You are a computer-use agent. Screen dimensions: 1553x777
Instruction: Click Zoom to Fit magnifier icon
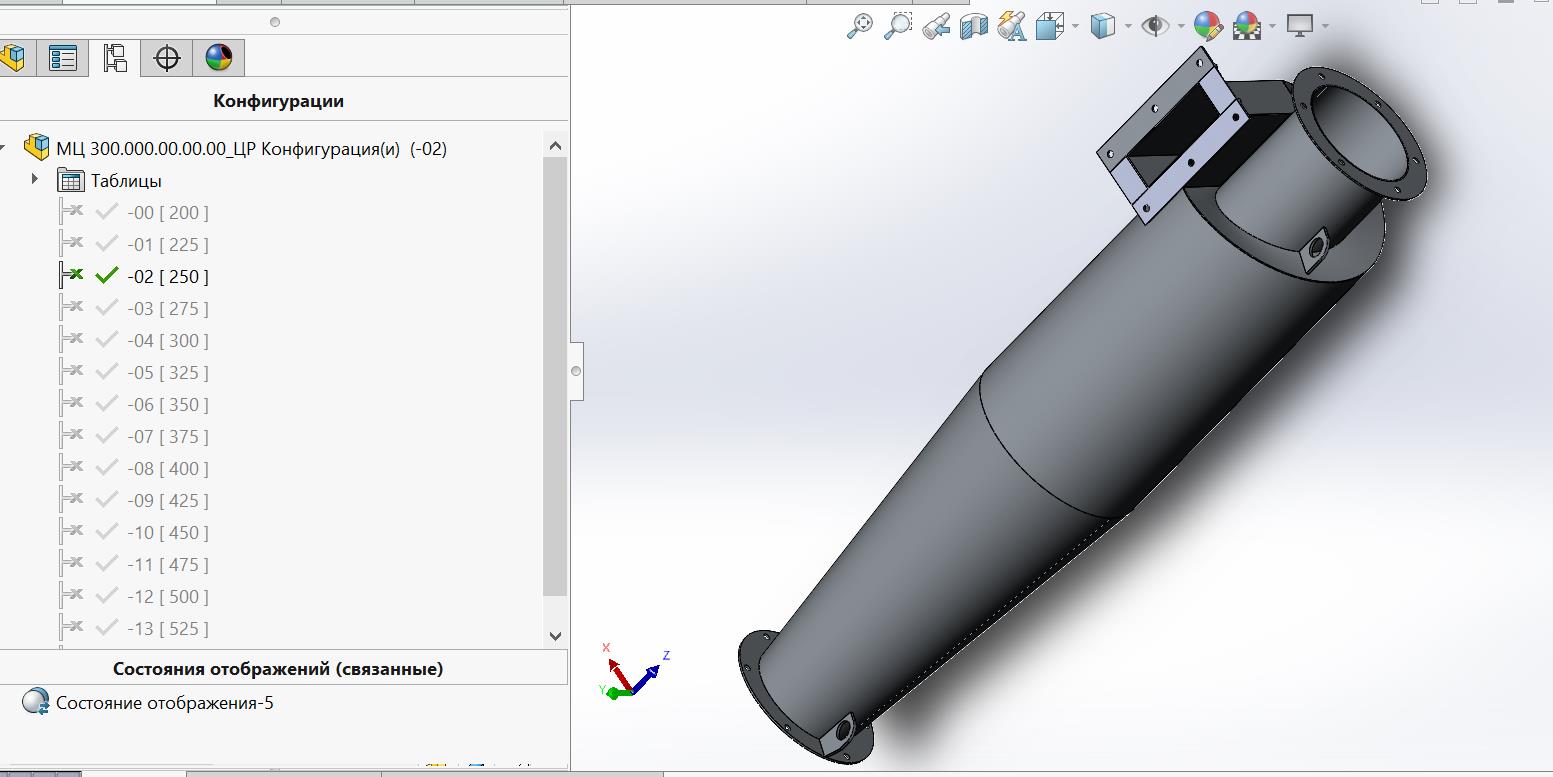[859, 26]
